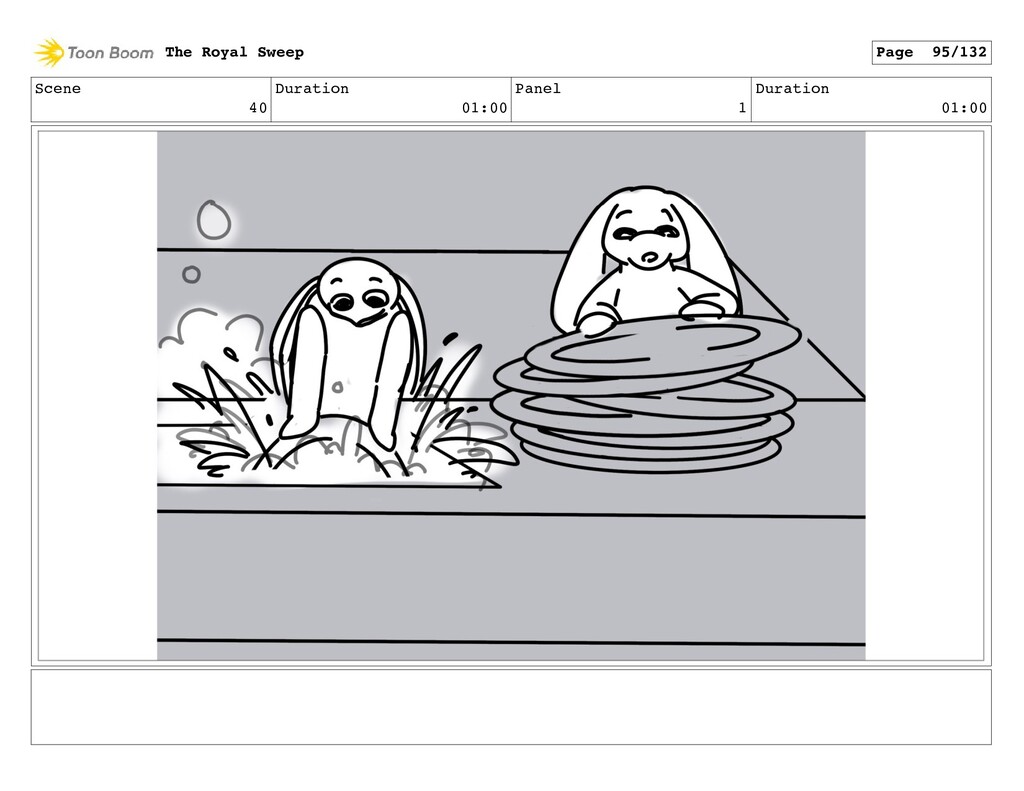Click the panel duration value next to Panel 1

point(964,108)
